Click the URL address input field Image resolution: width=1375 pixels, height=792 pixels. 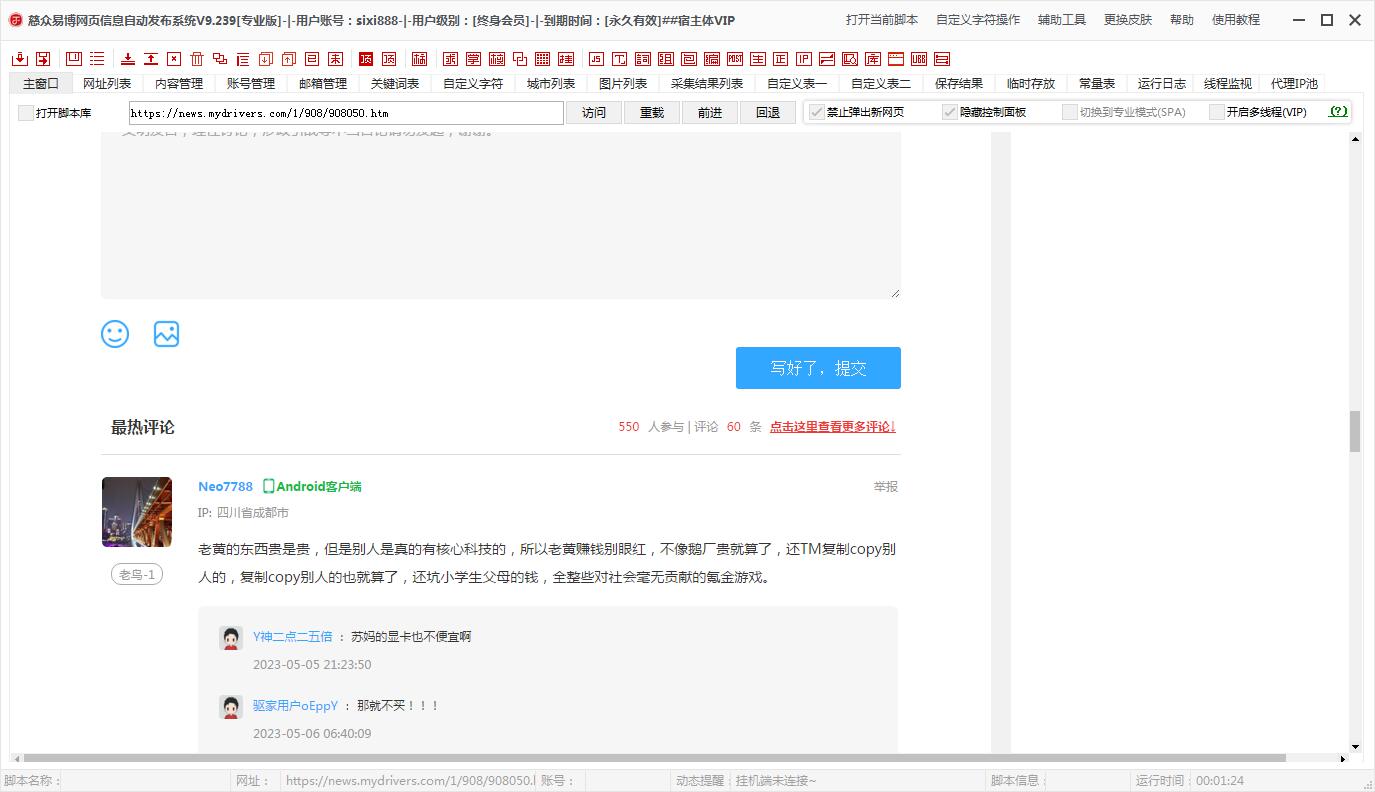coord(346,113)
